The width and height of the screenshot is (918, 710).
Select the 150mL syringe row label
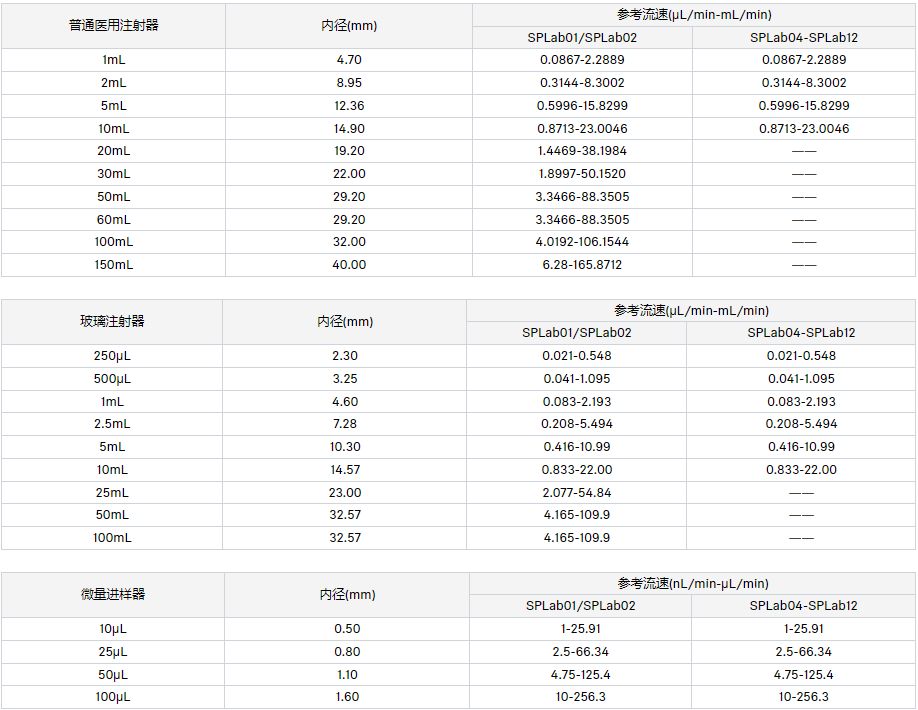point(113,265)
